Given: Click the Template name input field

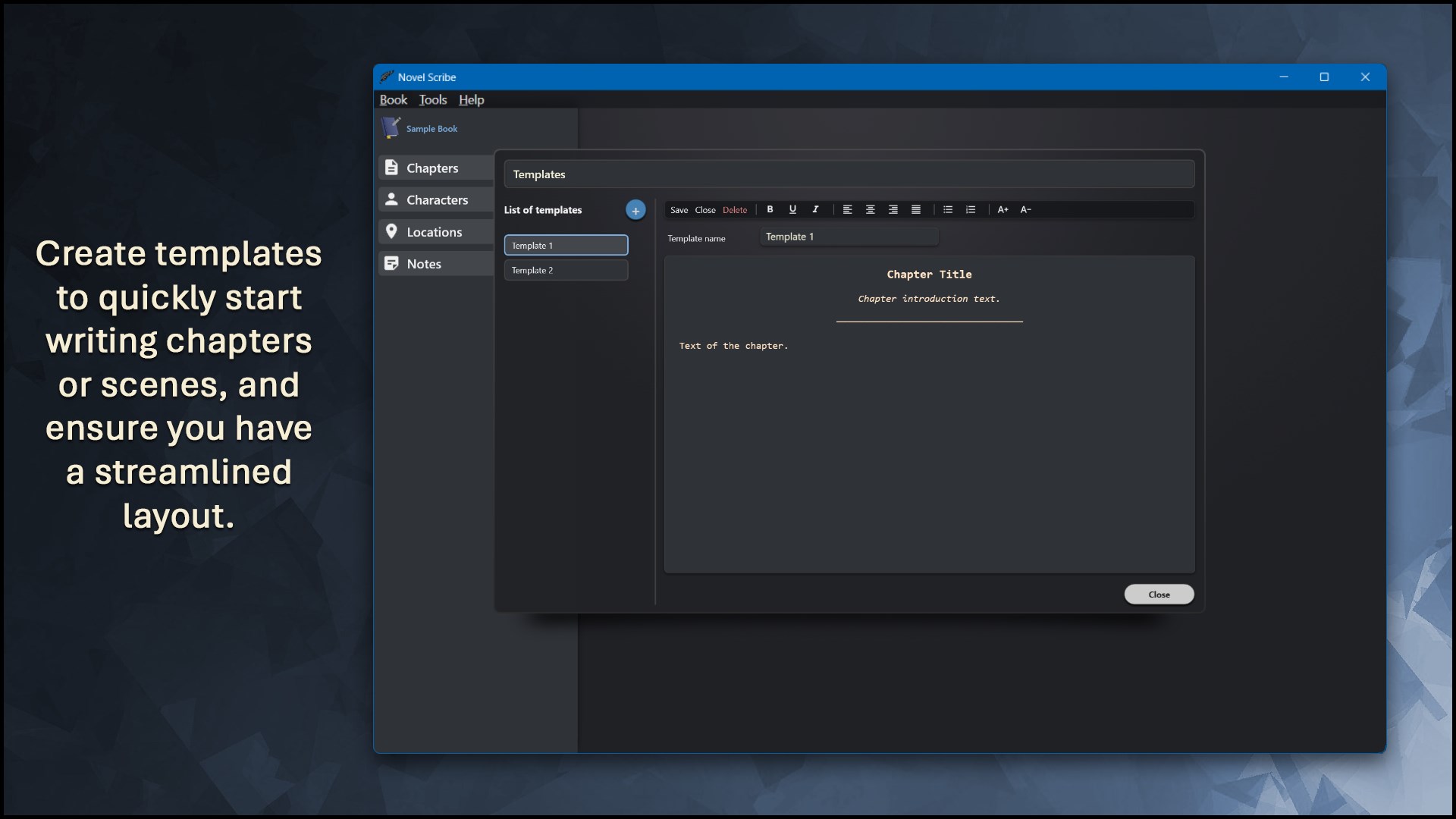Looking at the screenshot, I should point(849,237).
